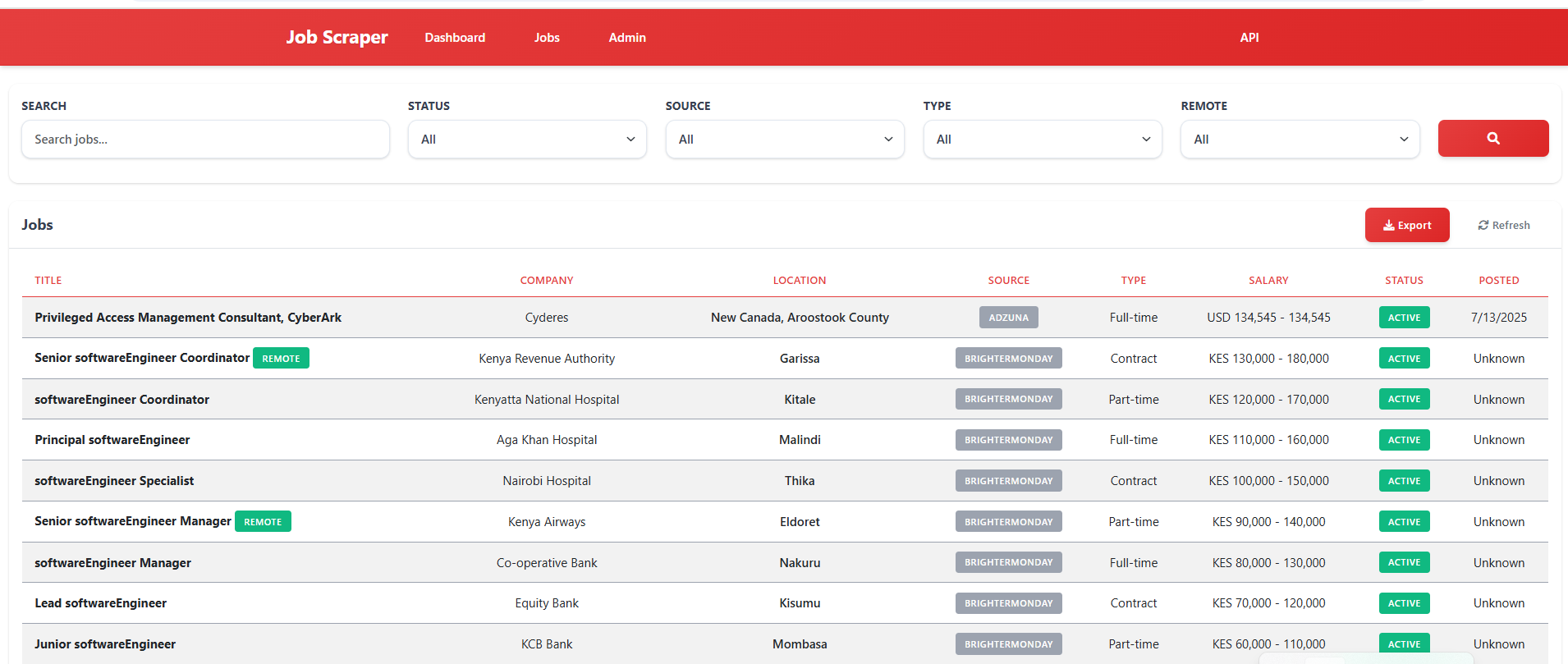
Task: Open the Principal softwareEngineer job
Action: pyautogui.click(x=112, y=440)
